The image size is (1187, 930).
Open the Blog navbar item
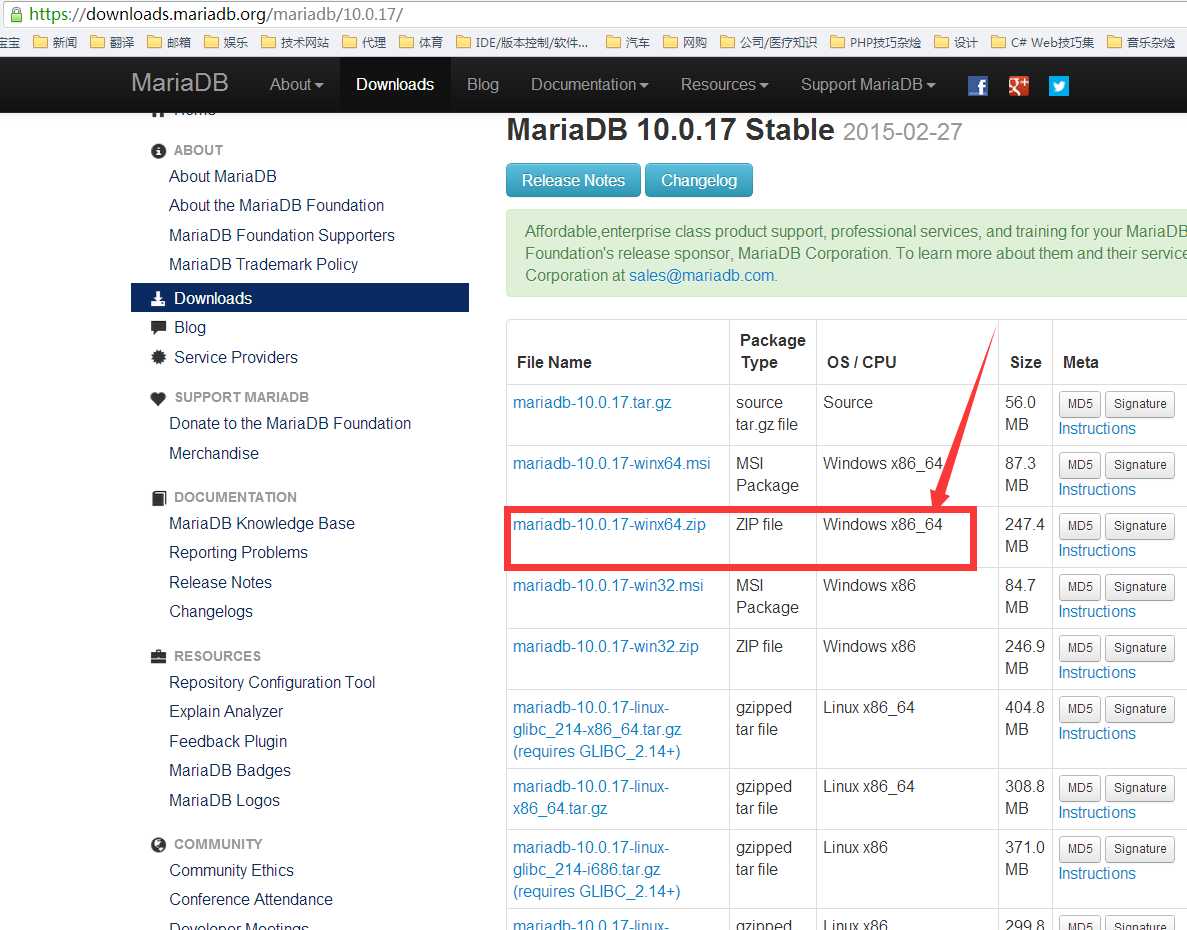coord(483,85)
